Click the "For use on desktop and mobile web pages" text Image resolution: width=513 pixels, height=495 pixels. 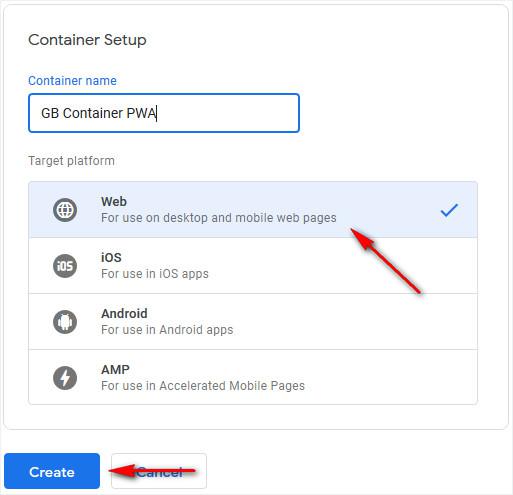[219, 218]
